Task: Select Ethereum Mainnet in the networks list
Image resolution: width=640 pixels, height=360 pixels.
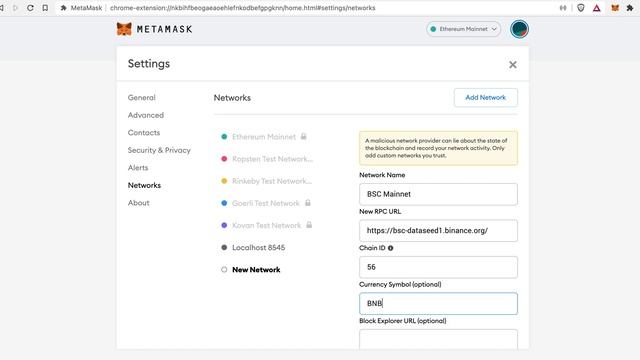Action: 264,137
